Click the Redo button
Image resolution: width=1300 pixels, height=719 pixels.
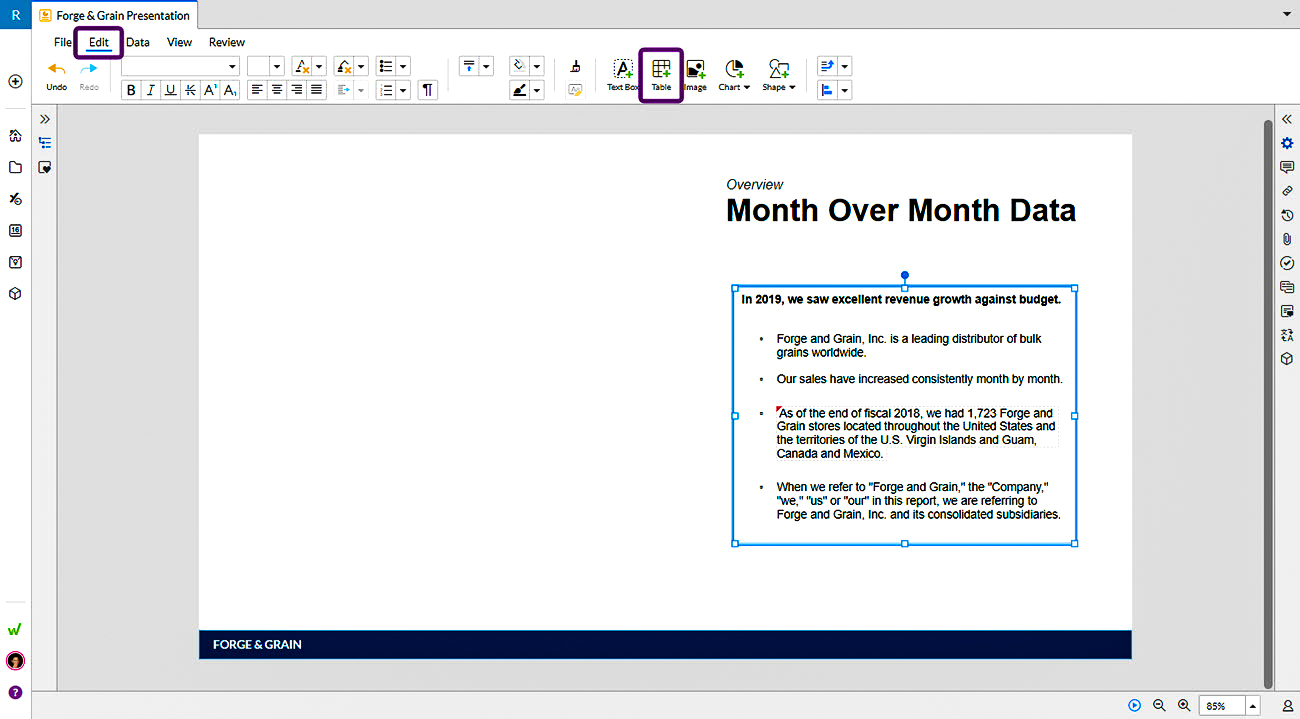click(89, 68)
